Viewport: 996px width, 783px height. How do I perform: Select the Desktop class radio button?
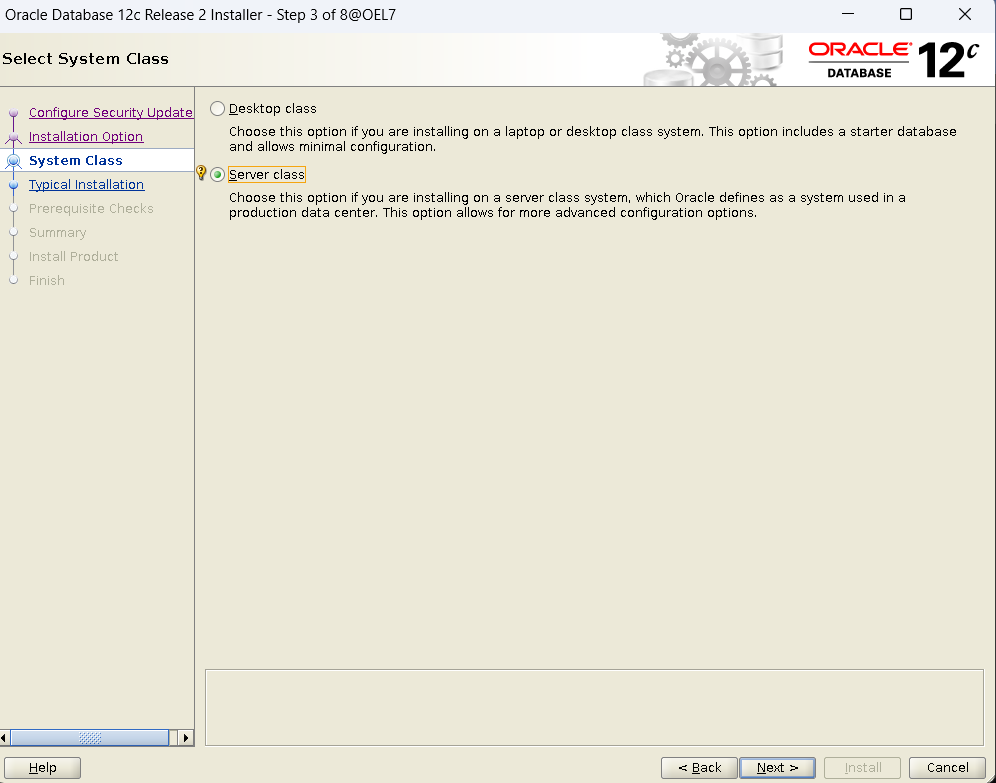tap(217, 109)
